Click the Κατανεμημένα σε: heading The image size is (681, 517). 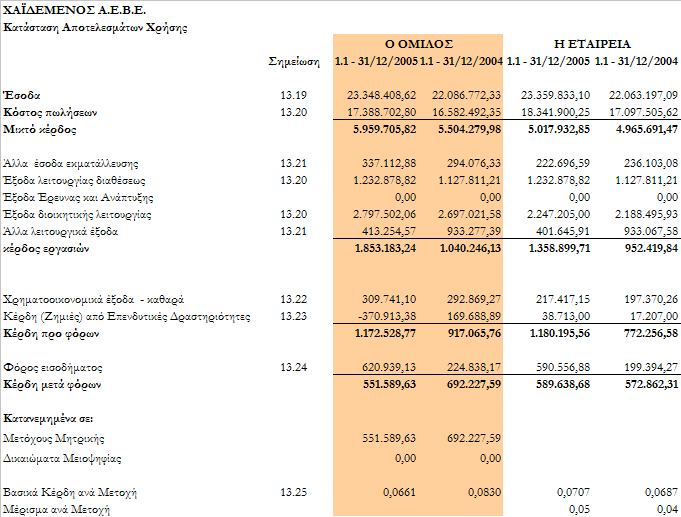click(48, 419)
